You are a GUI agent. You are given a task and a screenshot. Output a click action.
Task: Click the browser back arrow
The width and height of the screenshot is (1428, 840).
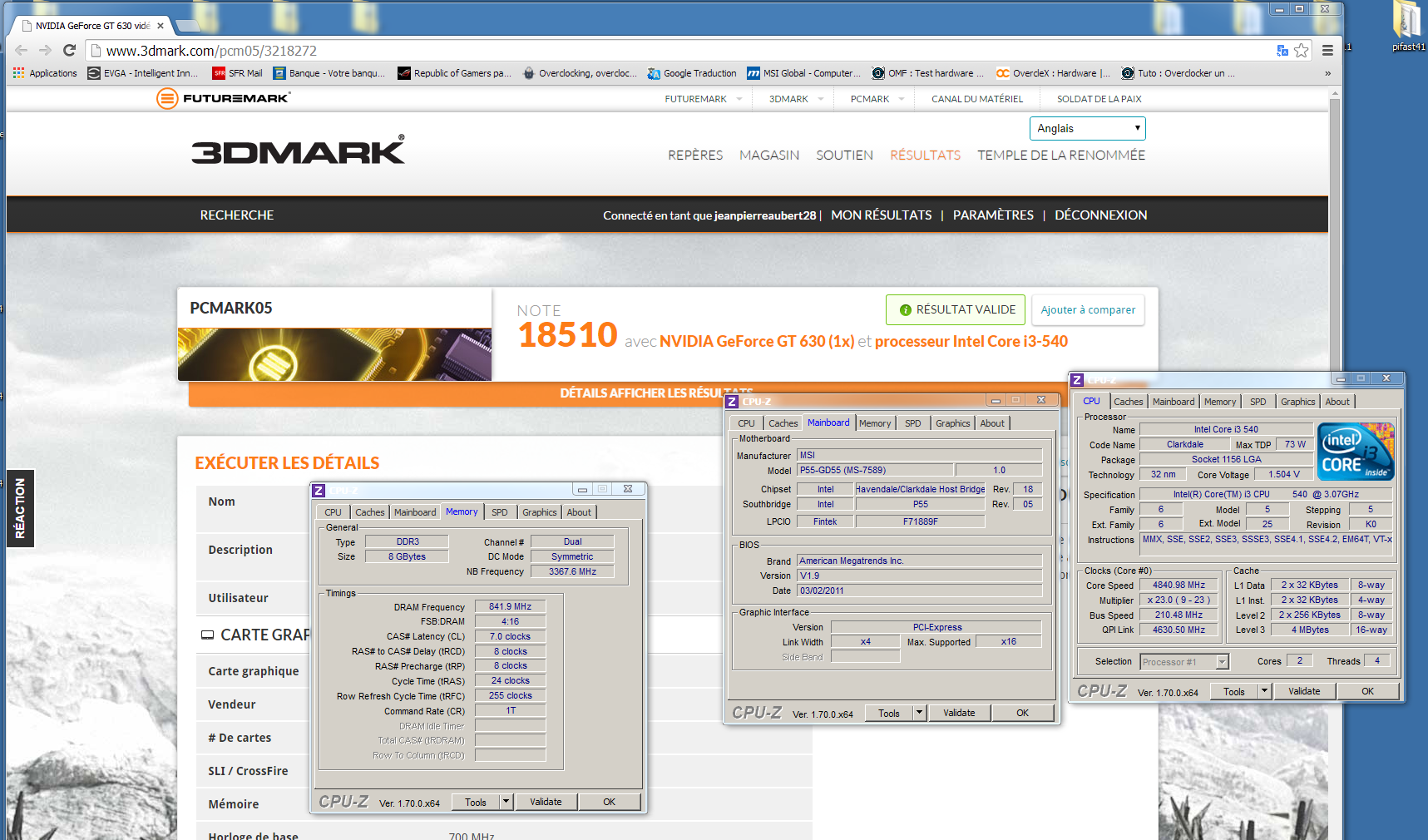(x=22, y=51)
